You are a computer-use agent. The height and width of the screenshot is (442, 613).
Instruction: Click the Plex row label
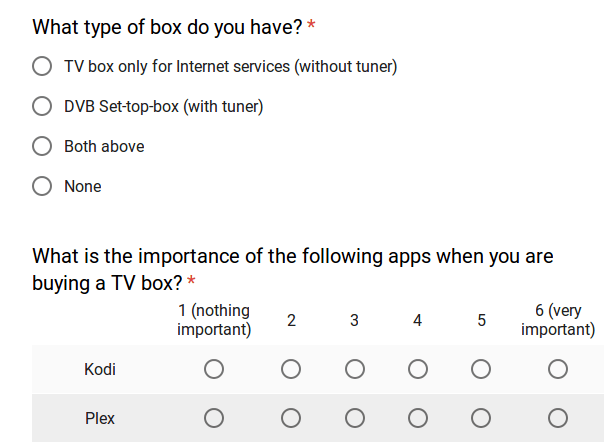coord(100,419)
